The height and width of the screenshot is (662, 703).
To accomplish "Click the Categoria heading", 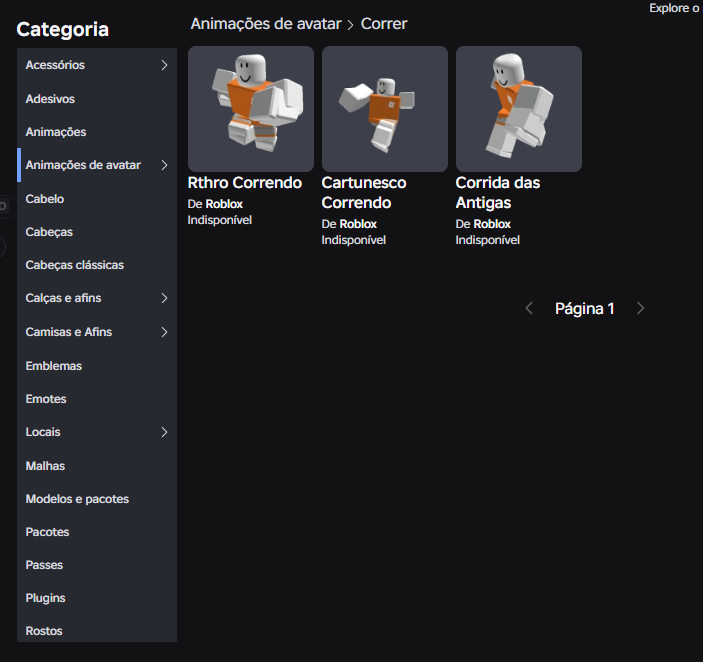I will pos(63,30).
